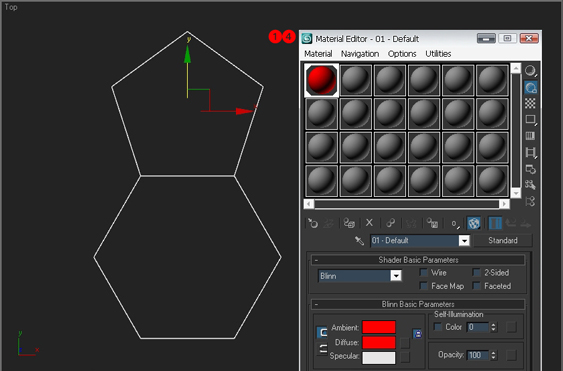This screenshot has height=371, width=563.
Task: Click sample slots scroll up arrow
Action: (516, 68)
